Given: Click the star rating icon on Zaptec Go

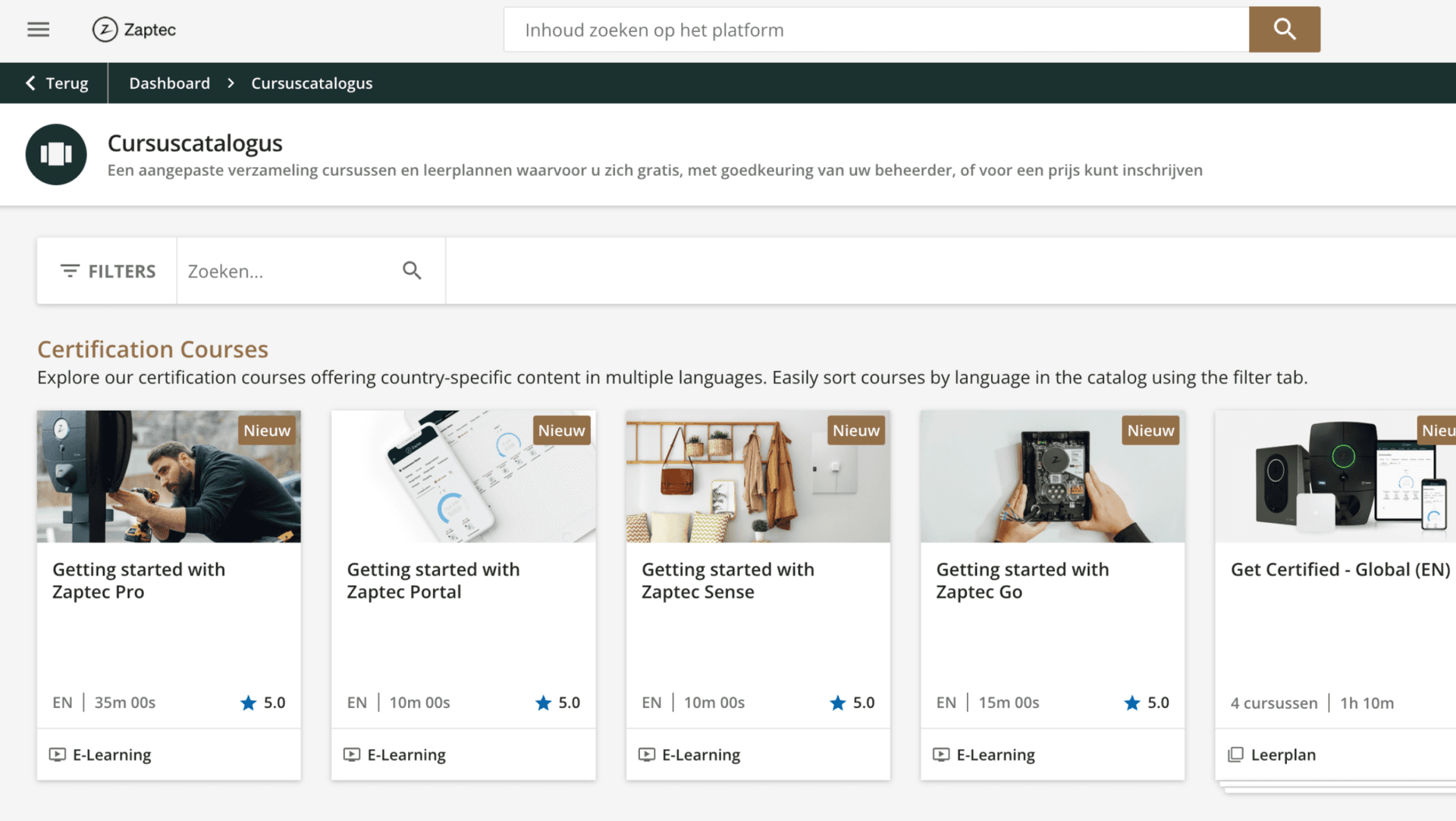Looking at the screenshot, I should 1132,703.
